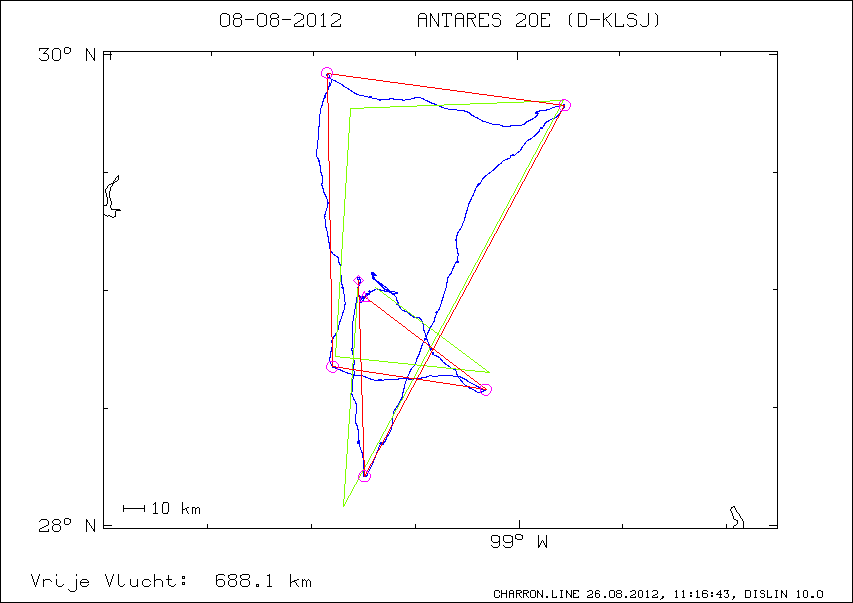Click the CHARRON.LINE footer timestamp text
This screenshot has width=853, height=603.
(x=658, y=594)
